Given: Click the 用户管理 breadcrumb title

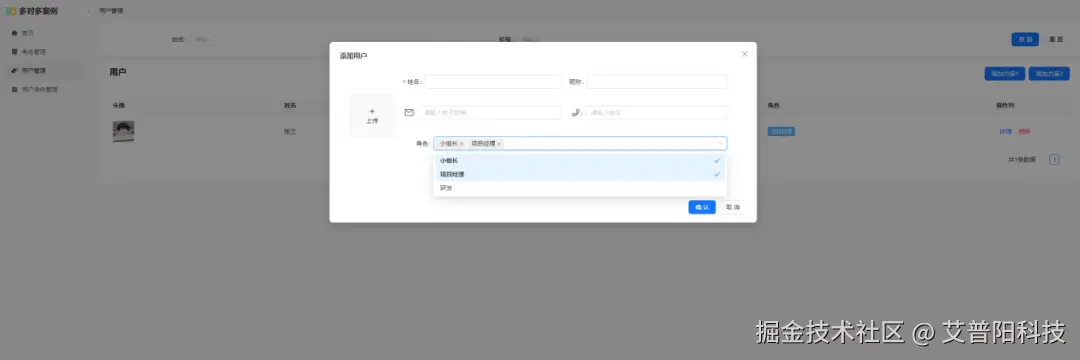Looking at the screenshot, I should coord(112,12).
